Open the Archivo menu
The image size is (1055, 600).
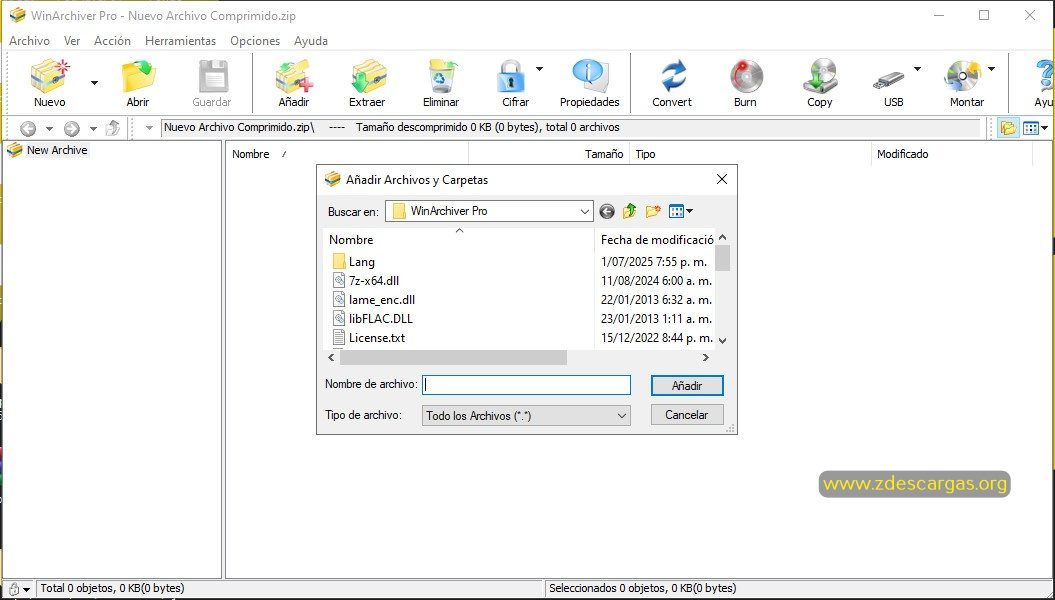coord(30,41)
